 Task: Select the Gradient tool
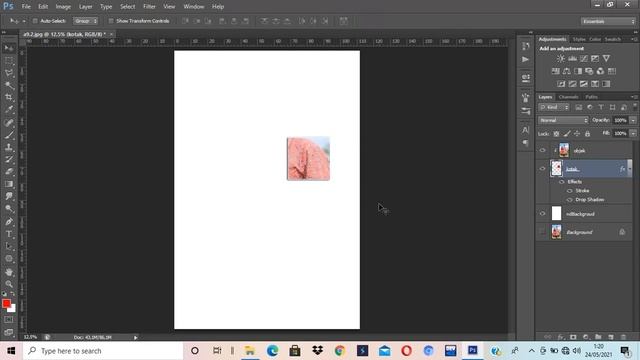tap(9, 184)
